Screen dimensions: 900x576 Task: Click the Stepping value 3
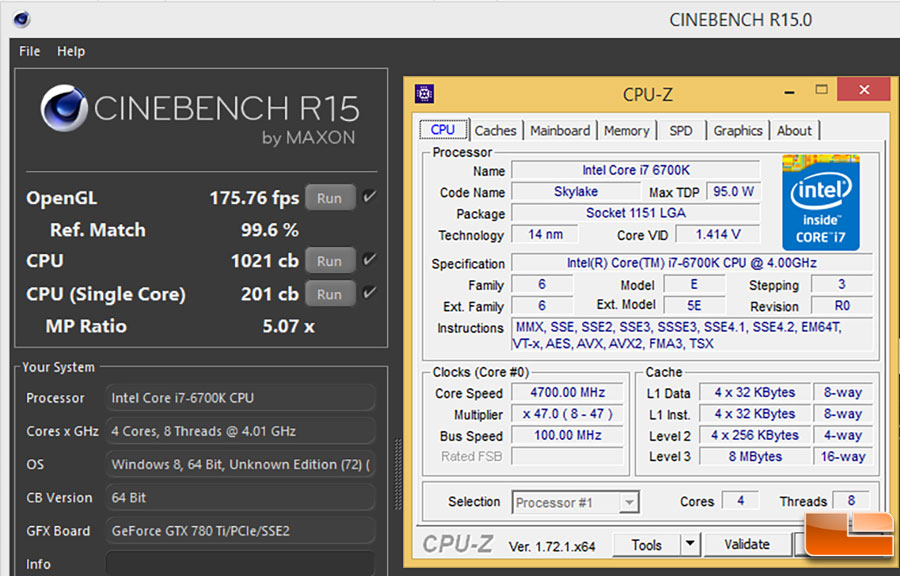841,285
